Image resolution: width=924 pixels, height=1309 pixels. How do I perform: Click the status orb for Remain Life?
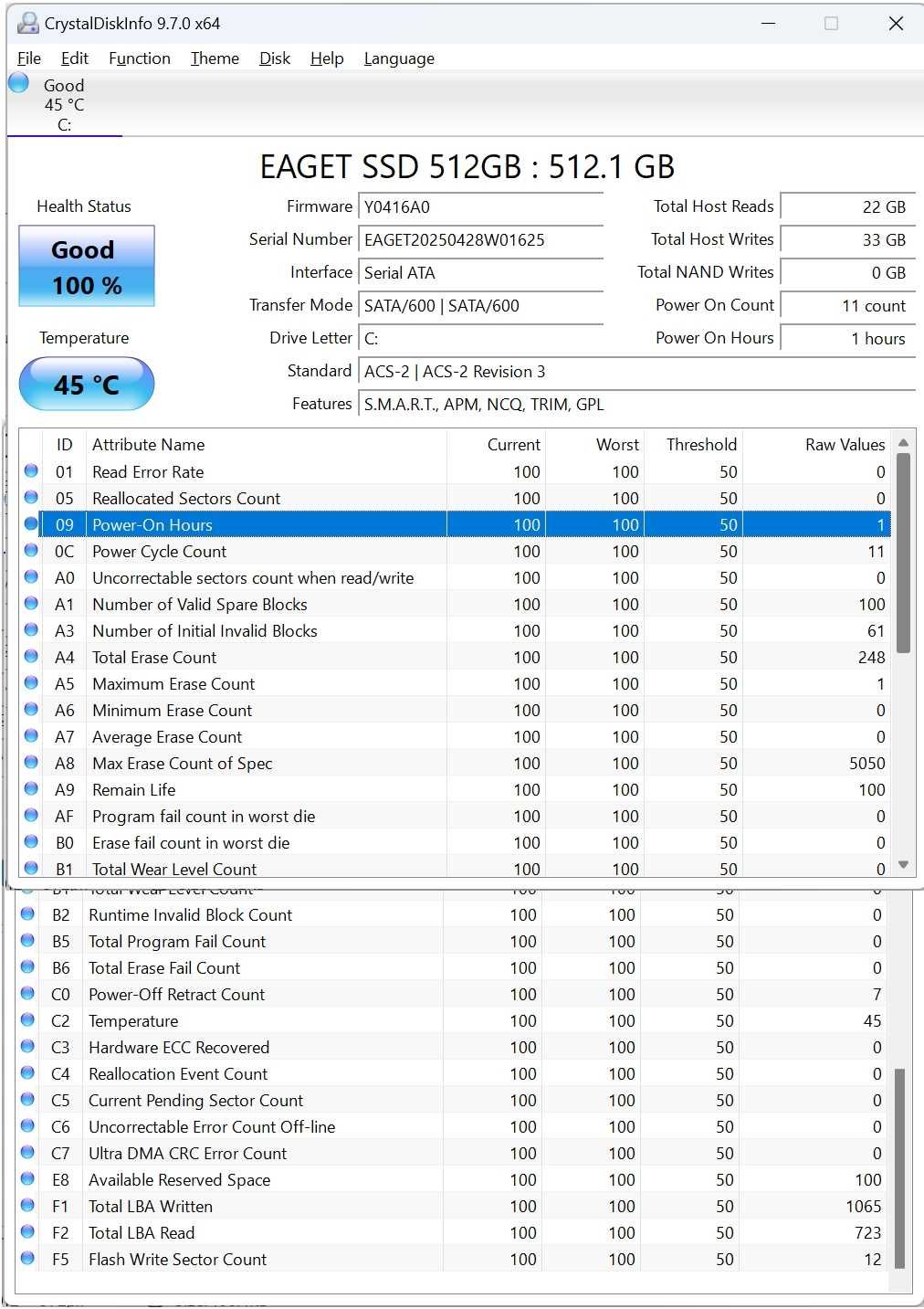(x=31, y=789)
